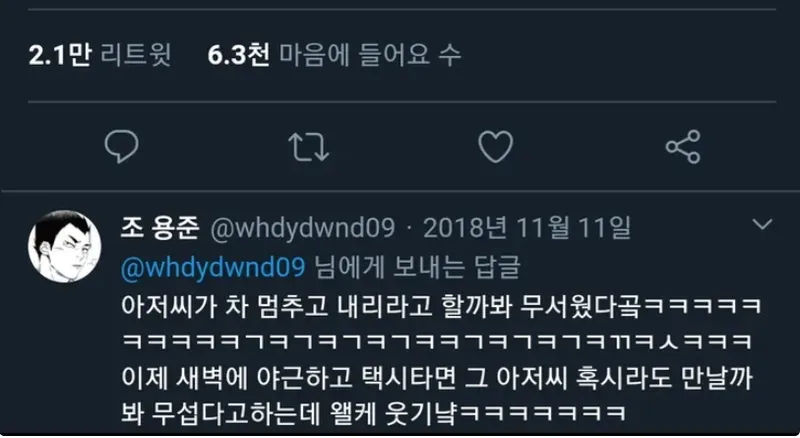Viewport: 800px width, 438px height.
Task: Follow the blue @whdydwnd09 mention link
Action: click(213, 267)
